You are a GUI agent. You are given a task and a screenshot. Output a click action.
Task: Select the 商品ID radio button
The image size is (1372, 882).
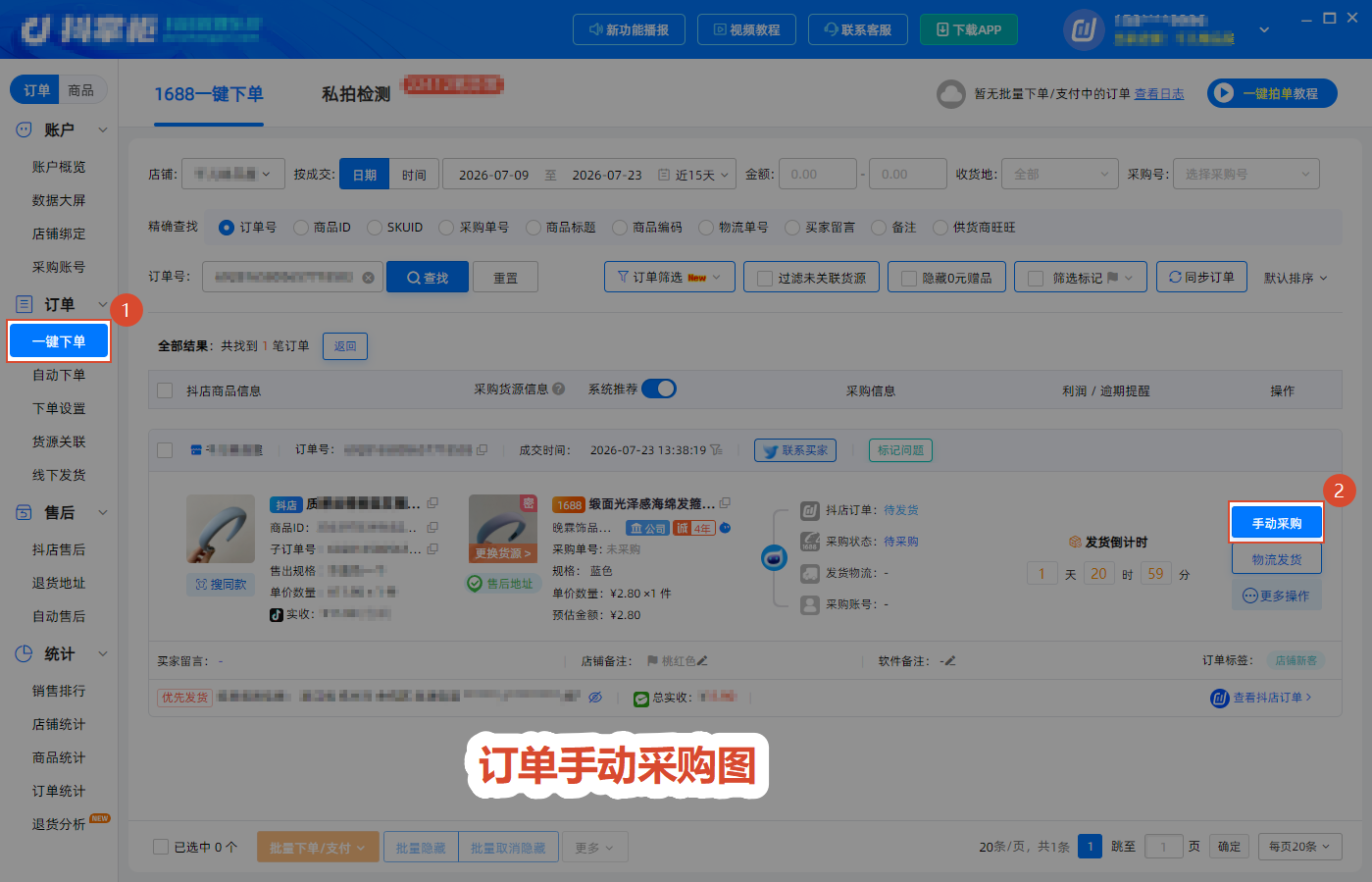point(300,228)
